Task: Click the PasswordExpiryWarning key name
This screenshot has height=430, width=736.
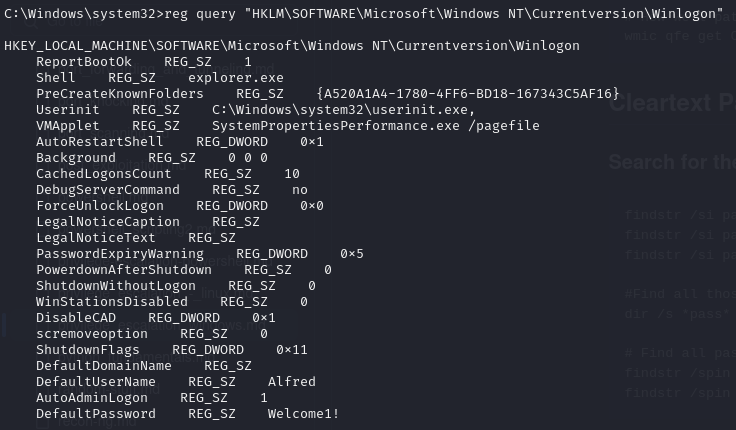Action: (x=120, y=254)
